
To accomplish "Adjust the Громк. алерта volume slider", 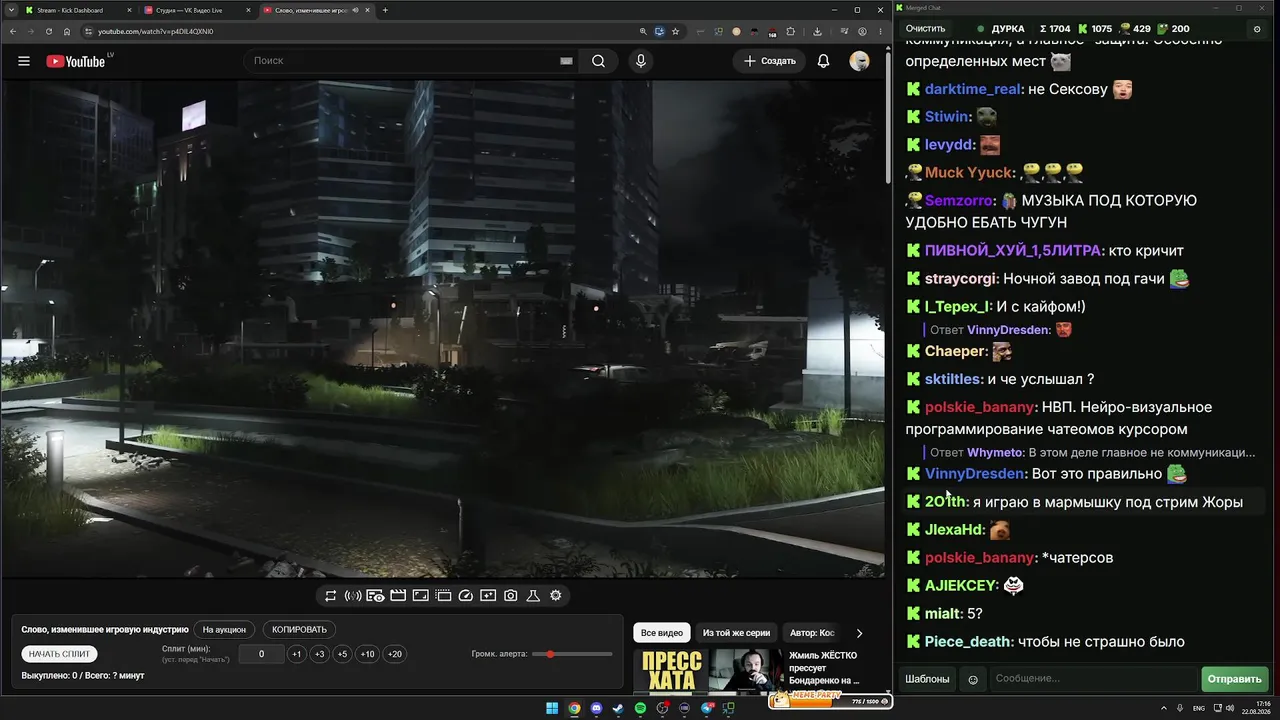I will click(x=574, y=654).
